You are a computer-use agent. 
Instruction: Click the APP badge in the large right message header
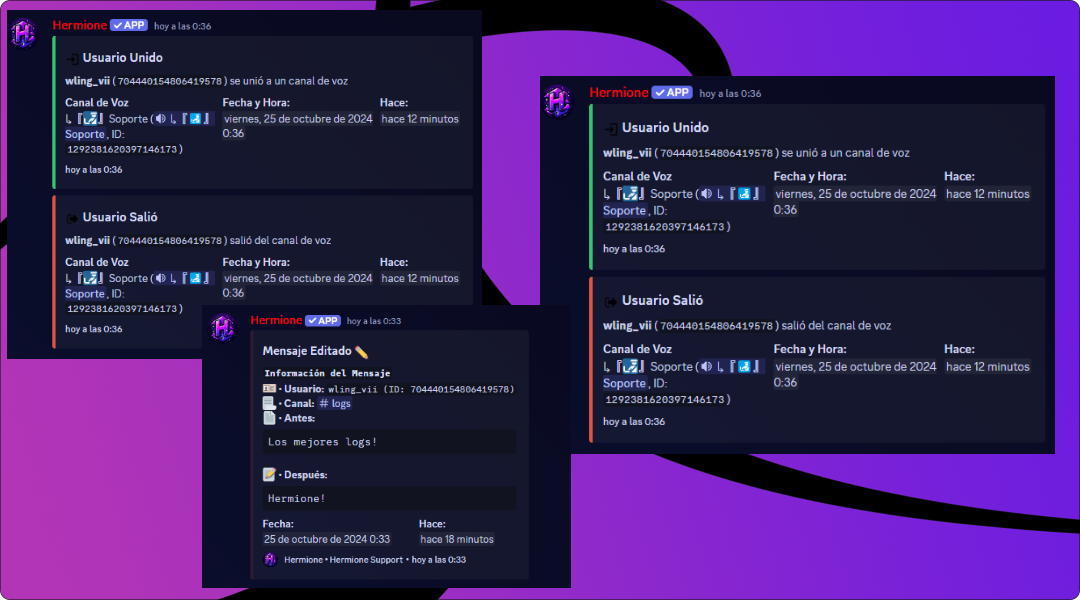pos(672,92)
